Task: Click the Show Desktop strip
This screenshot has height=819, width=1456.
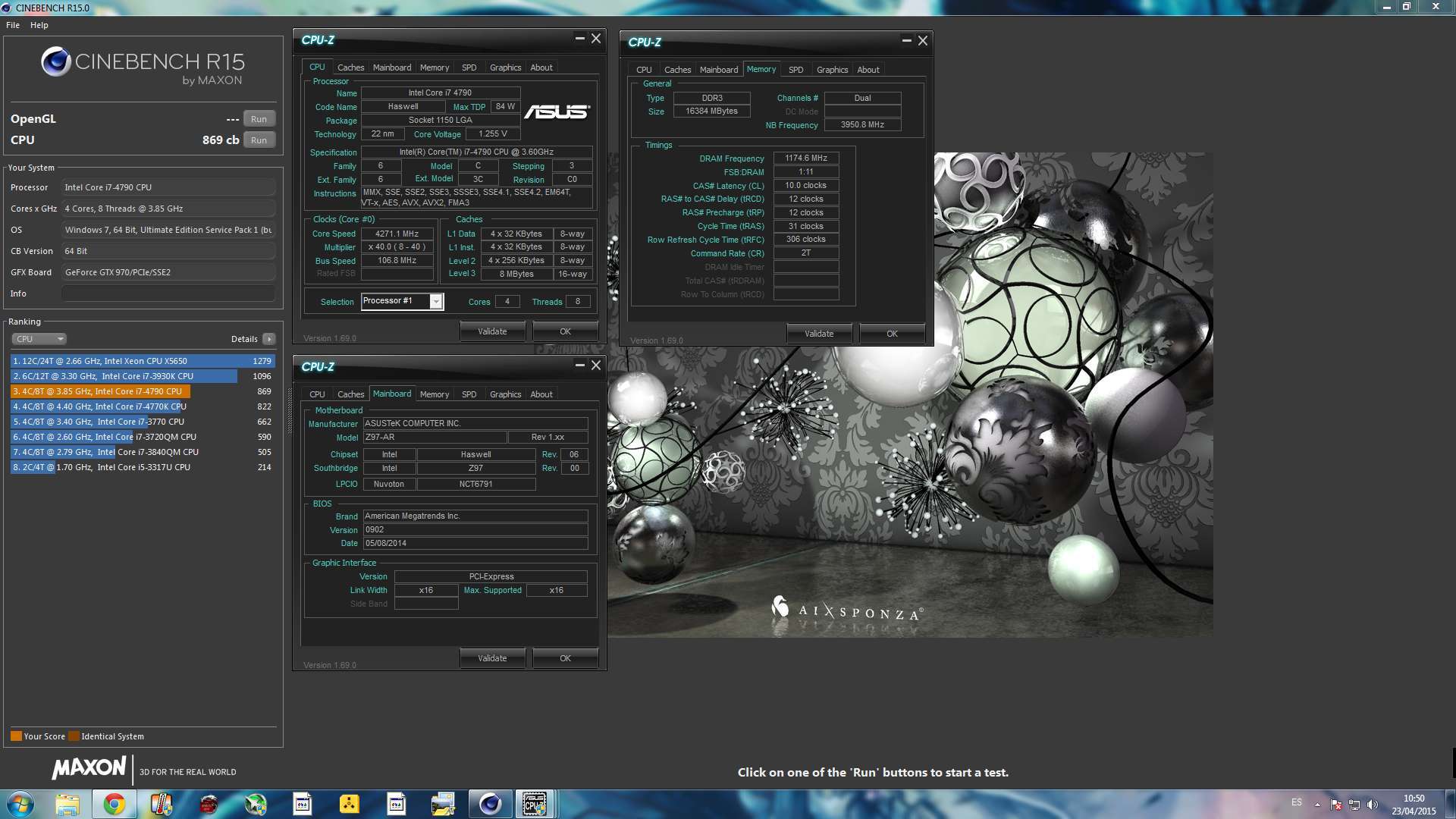Action: (1451, 805)
